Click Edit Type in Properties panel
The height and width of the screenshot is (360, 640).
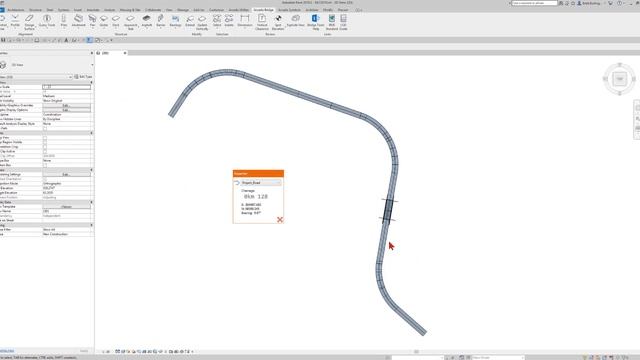(x=83, y=77)
